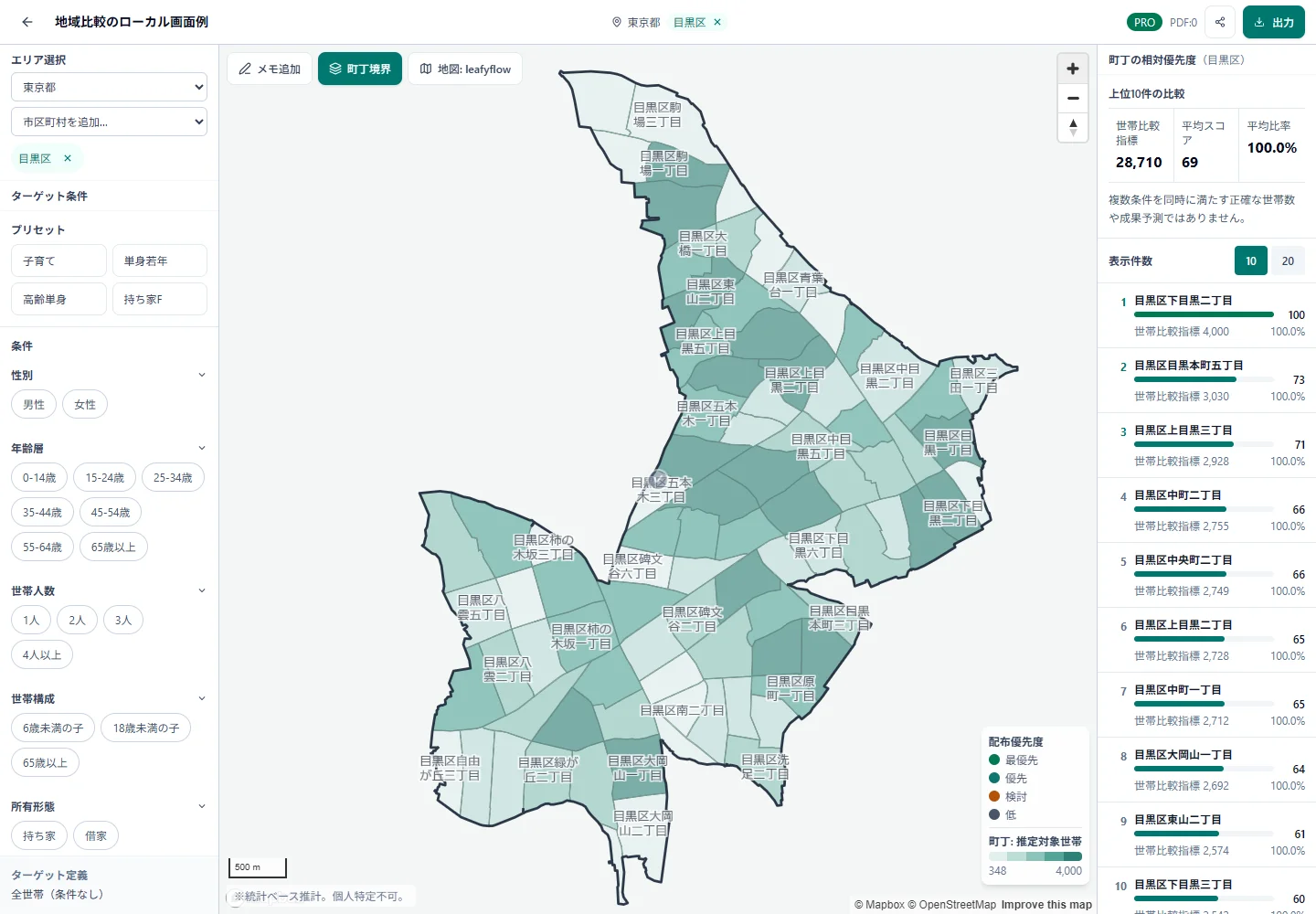Click the 目黒区東山二丁目 score bar
This screenshot has height=914, width=1316.
pyautogui.click(x=1205, y=834)
